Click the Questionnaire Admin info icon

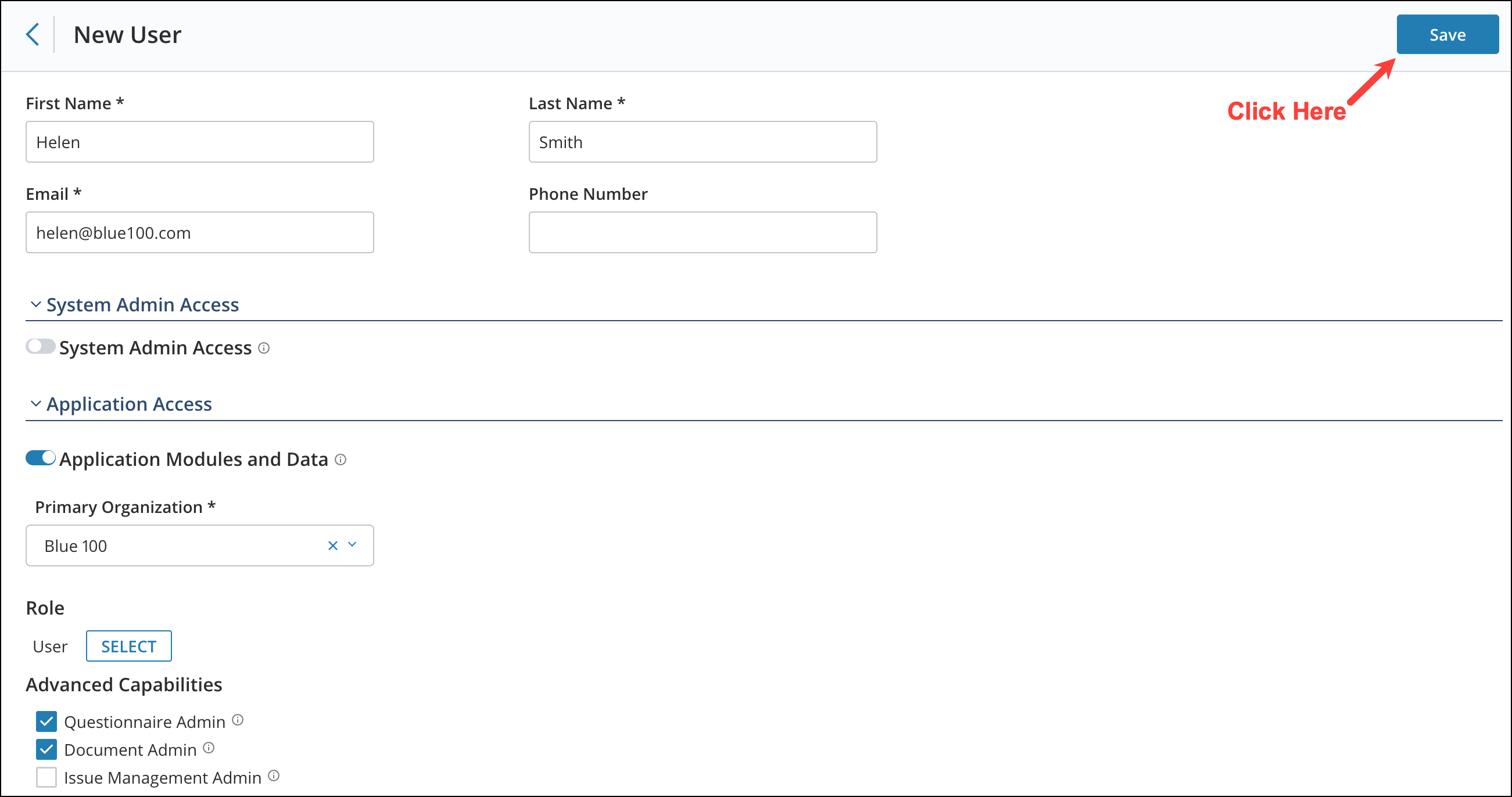[x=238, y=720]
